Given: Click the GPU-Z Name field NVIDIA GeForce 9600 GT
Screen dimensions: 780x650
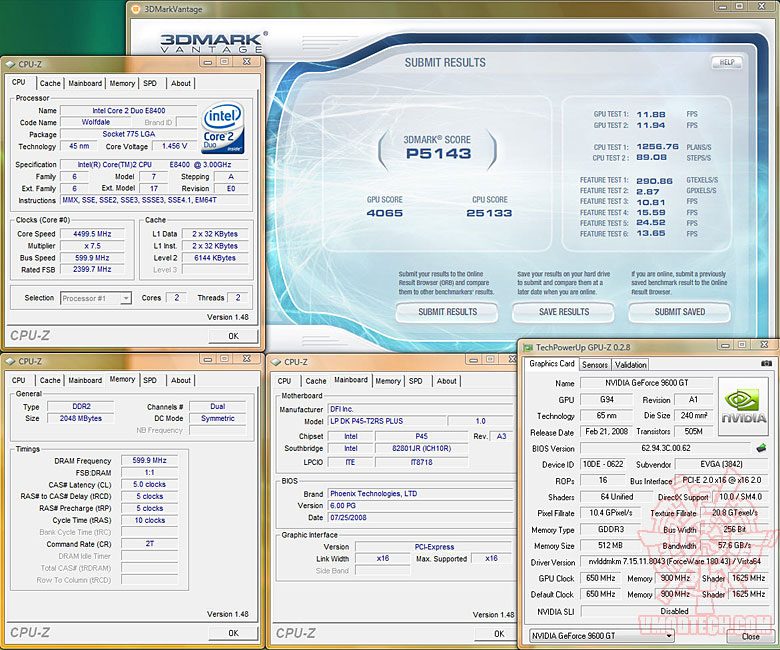Looking at the screenshot, I should pos(646,383).
